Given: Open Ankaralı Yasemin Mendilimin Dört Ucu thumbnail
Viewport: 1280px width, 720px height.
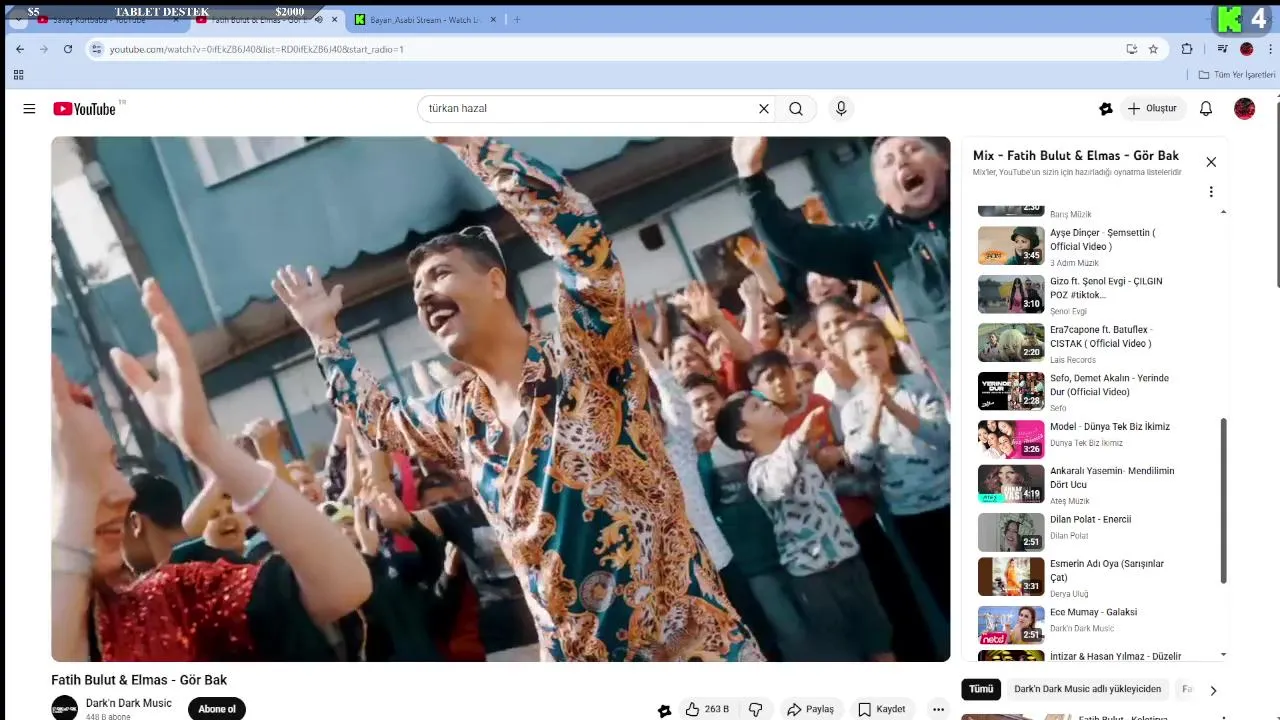Looking at the screenshot, I should (x=1011, y=484).
